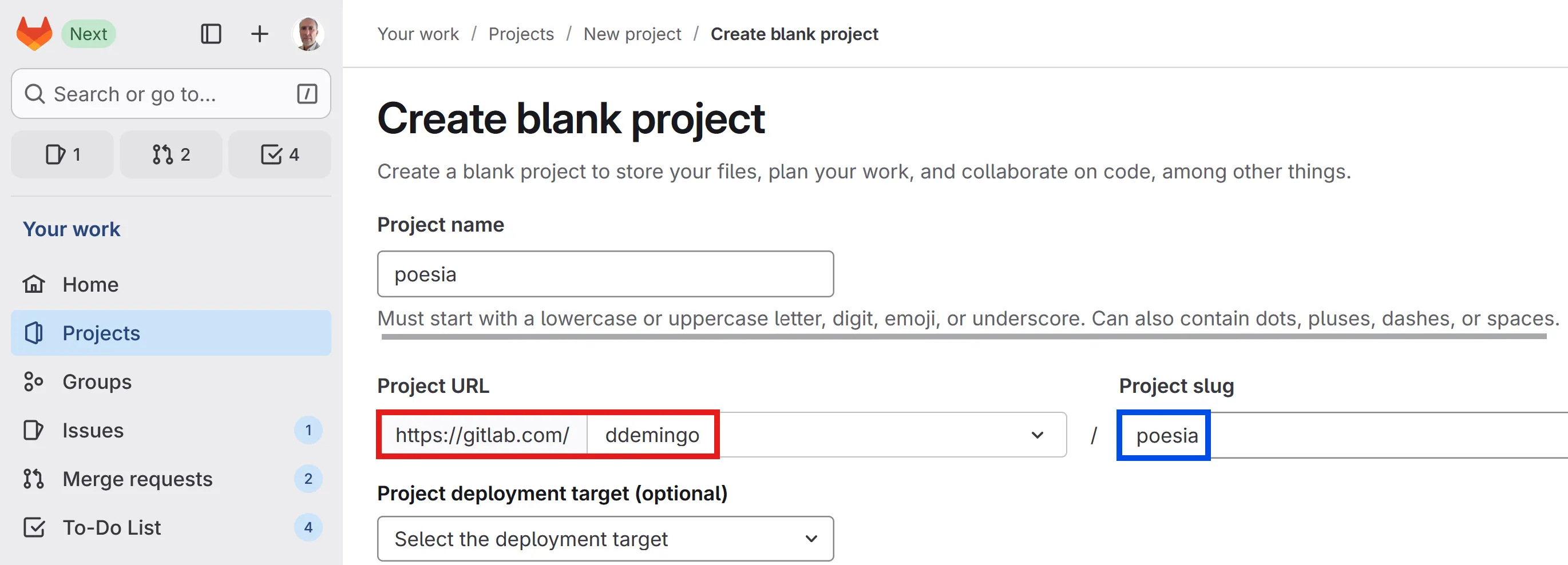1568x565 pixels.
Task: Go back to New project breadcrumb
Action: (x=632, y=34)
